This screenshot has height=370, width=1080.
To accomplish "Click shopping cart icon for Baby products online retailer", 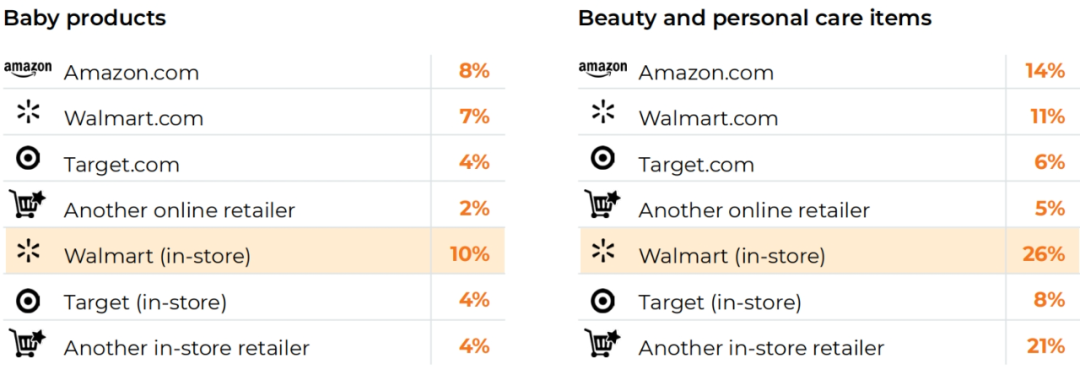I will click(x=27, y=205).
